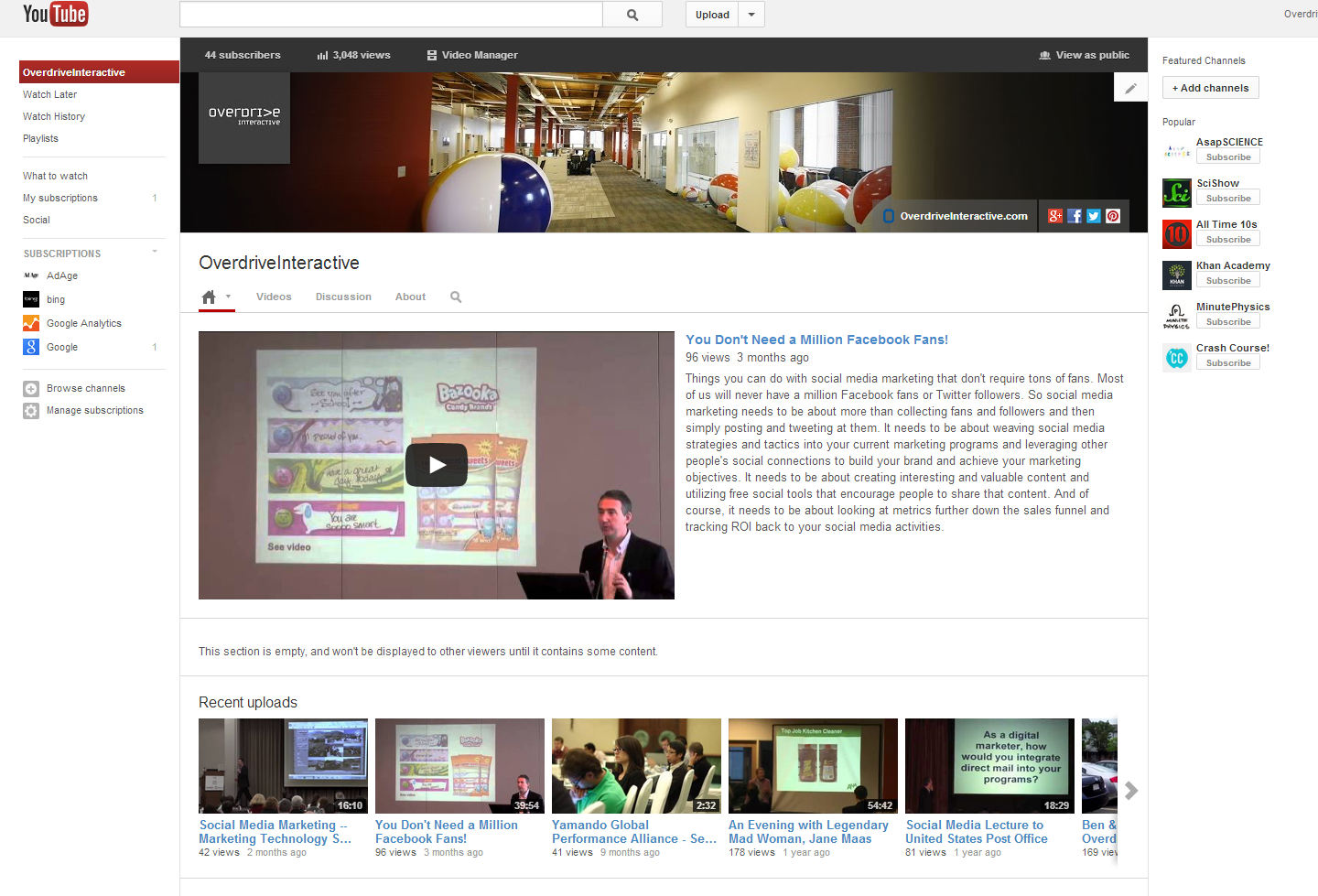Click the Google subscription icon

coord(31,347)
